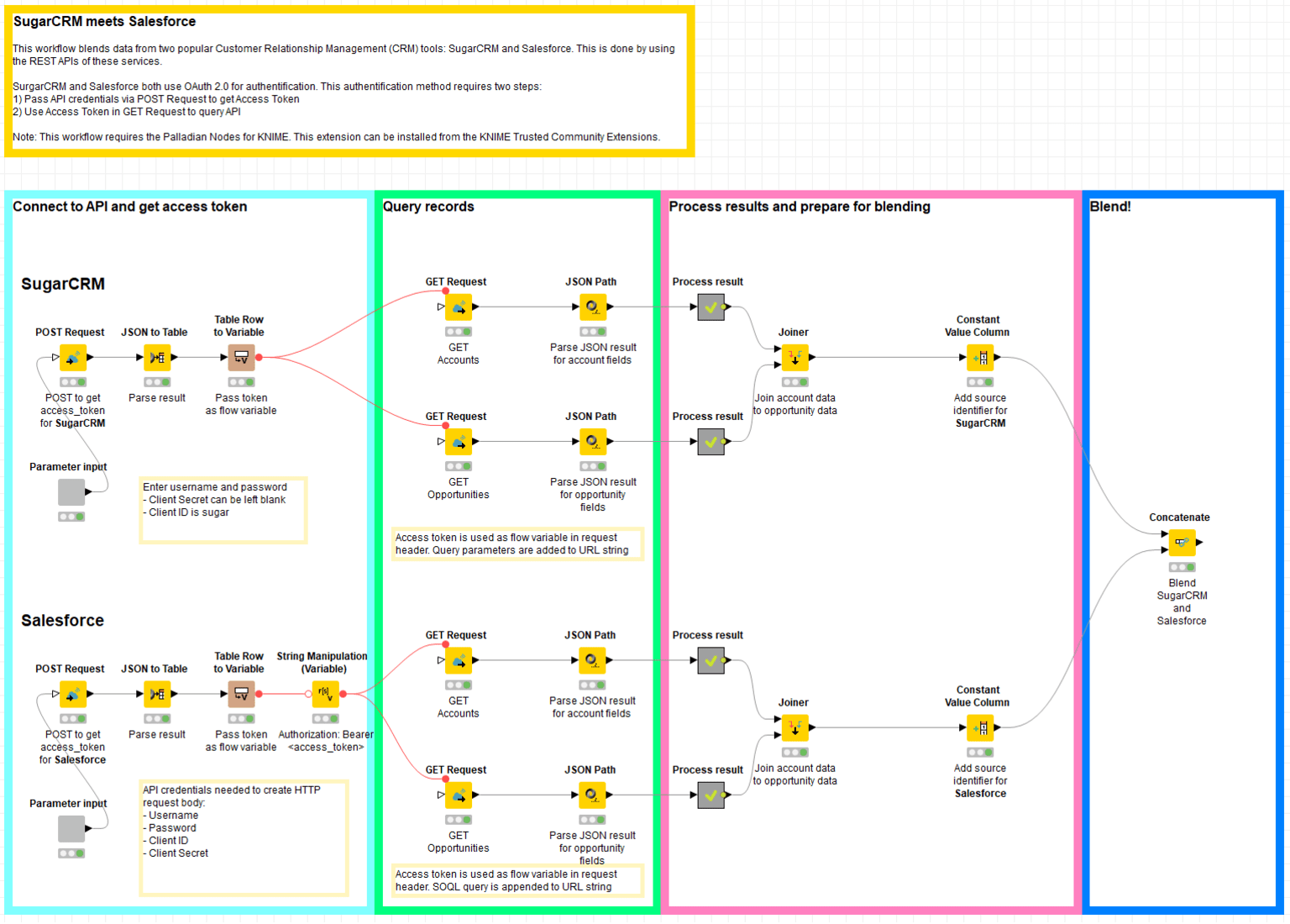Select the SugarCRM Joiner node

[794, 358]
